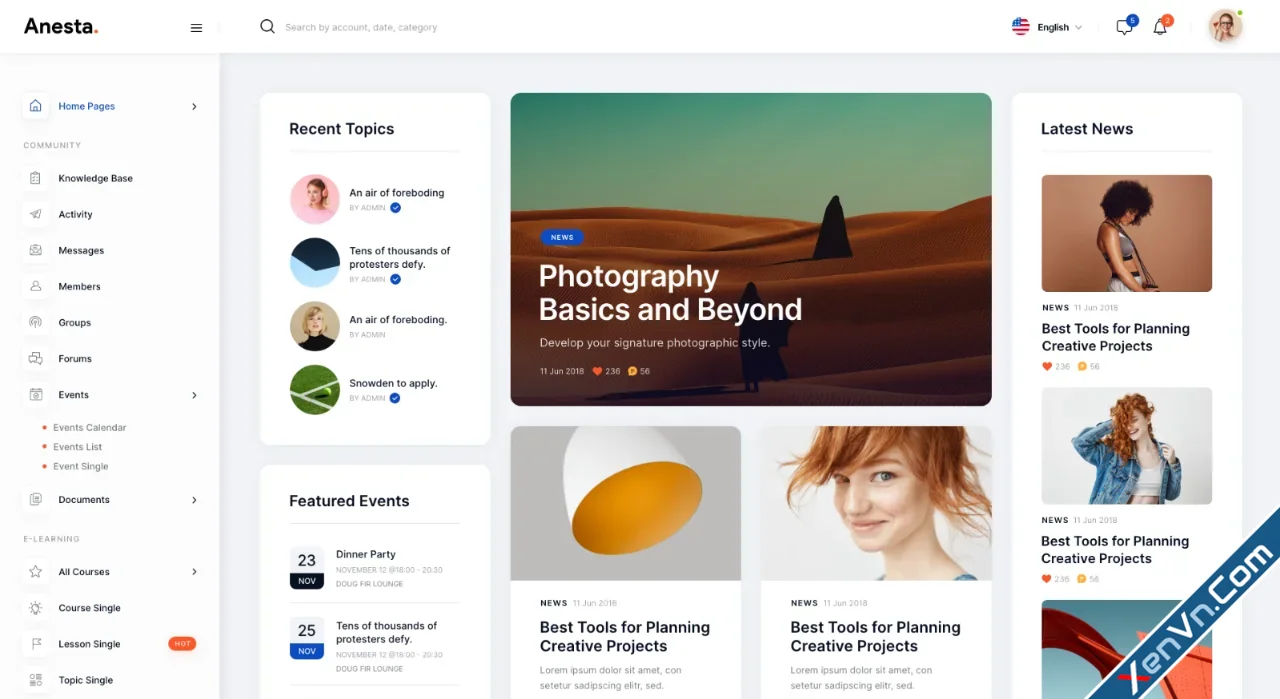The height and width of the screenshot is (699, 1280).
Task: Expand the Home Pages menu
Action: click(x=194, y=106)
